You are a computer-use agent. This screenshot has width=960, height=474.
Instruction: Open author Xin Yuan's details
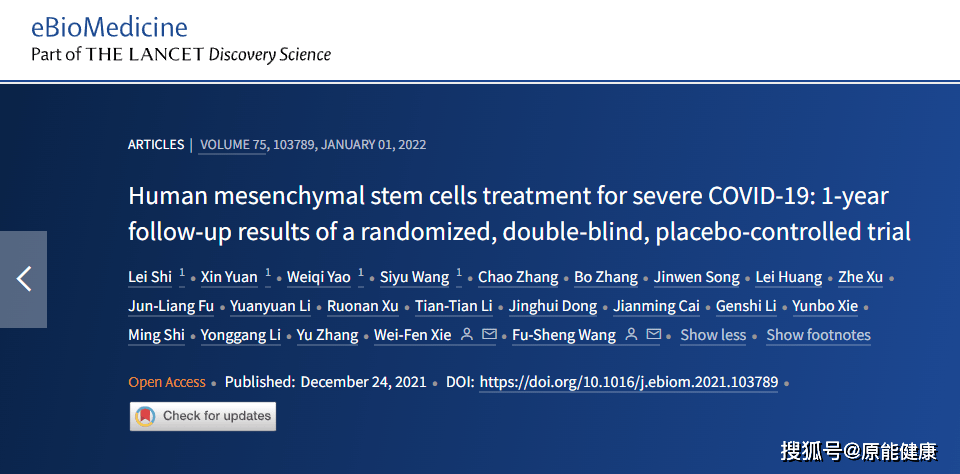(229, 277)
